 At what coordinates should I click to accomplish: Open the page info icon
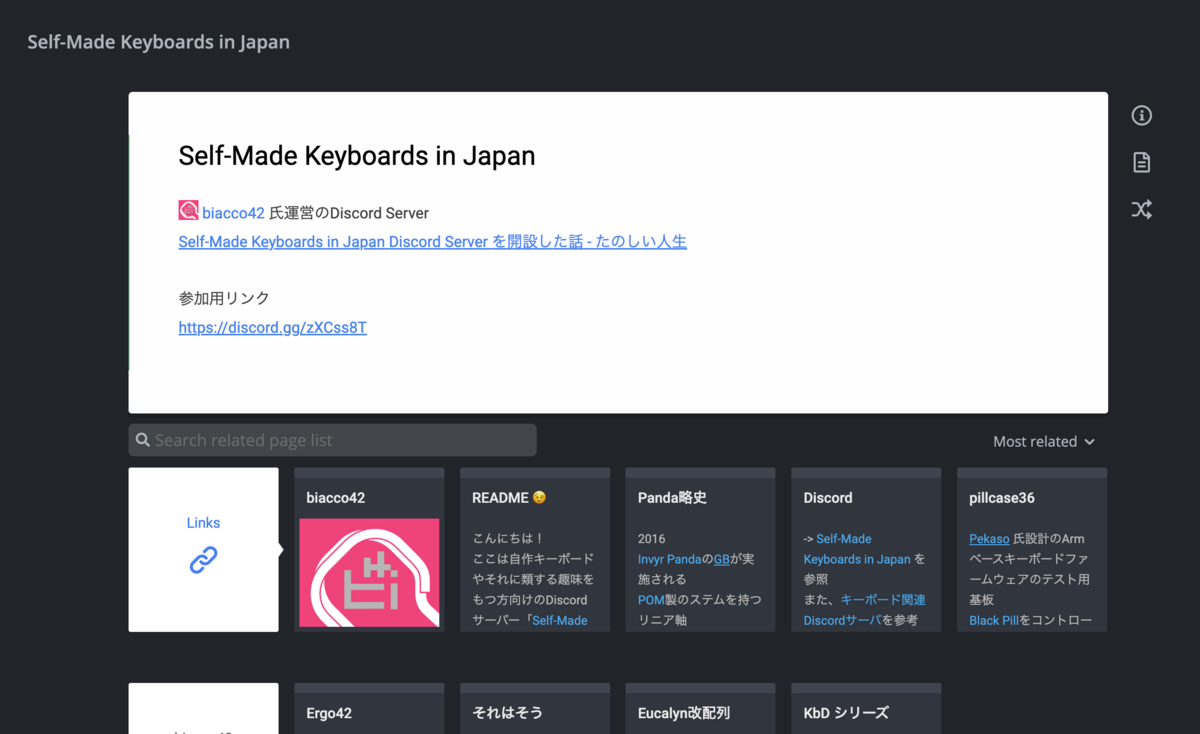[x=1141, y=116]
